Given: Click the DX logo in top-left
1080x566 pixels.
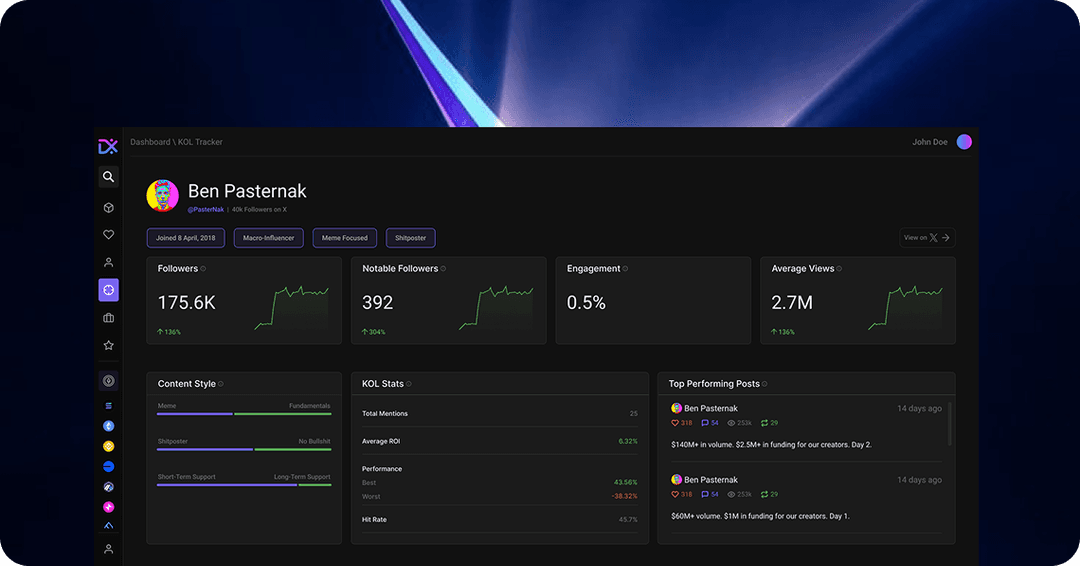Looking at the screenshot, I should [x=108, y=146].
